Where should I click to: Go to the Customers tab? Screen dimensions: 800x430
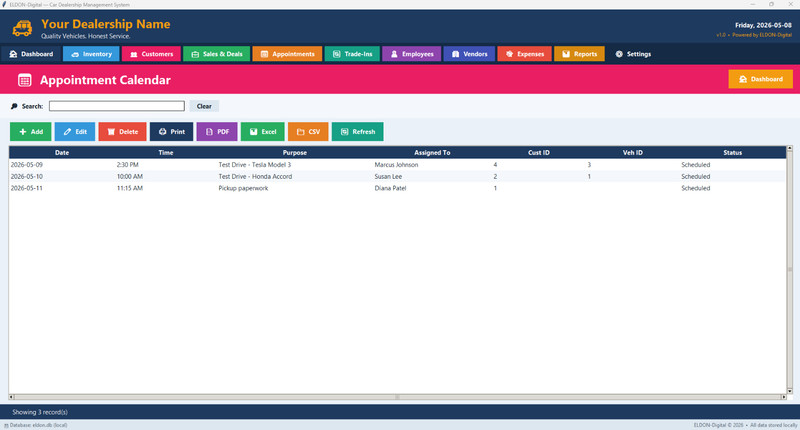152,54
